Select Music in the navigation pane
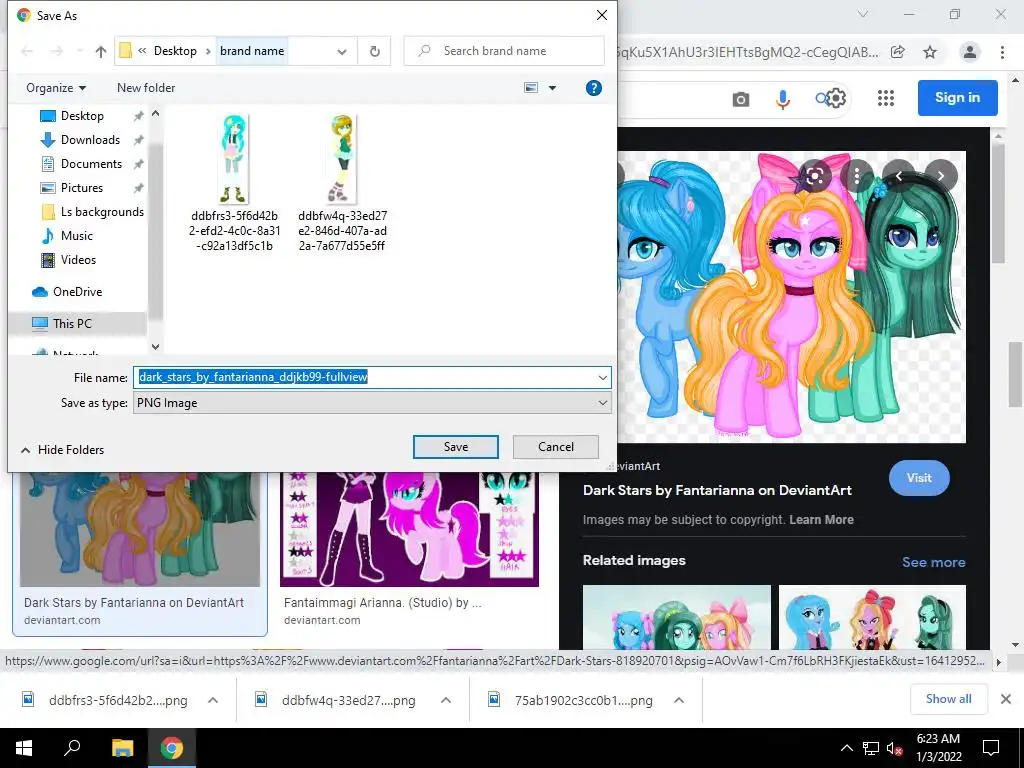 pyautogui.click(x=76, y=236)
